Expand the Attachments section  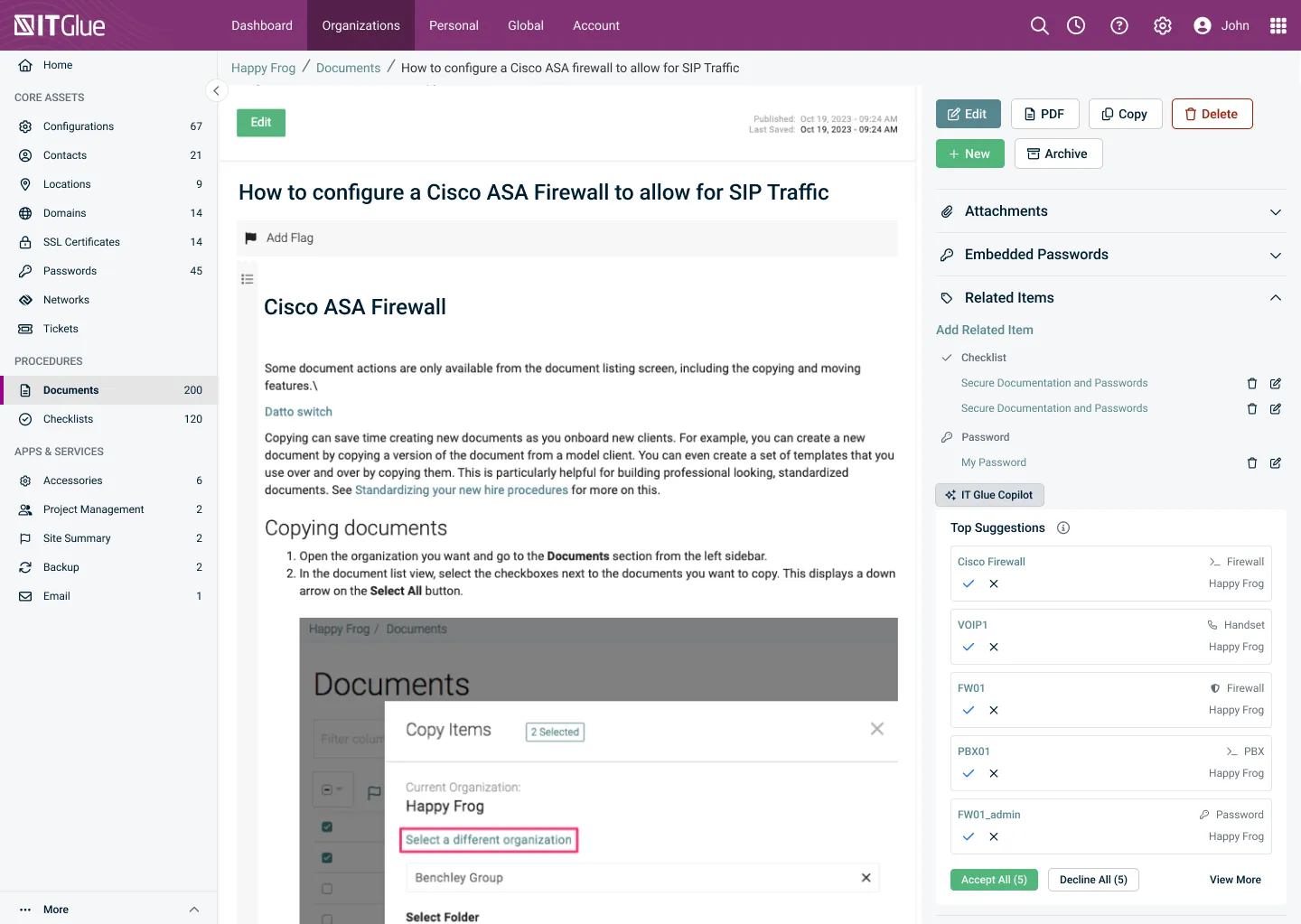click(x=1276, y=212)
